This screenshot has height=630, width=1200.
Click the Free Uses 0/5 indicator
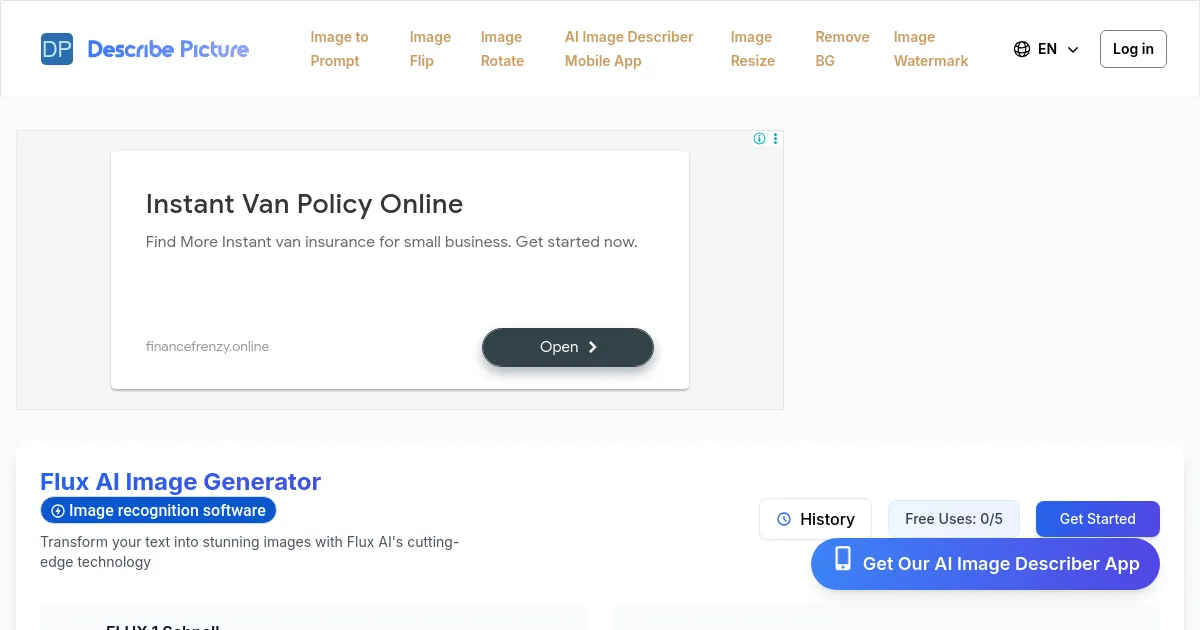coord(953,519)
